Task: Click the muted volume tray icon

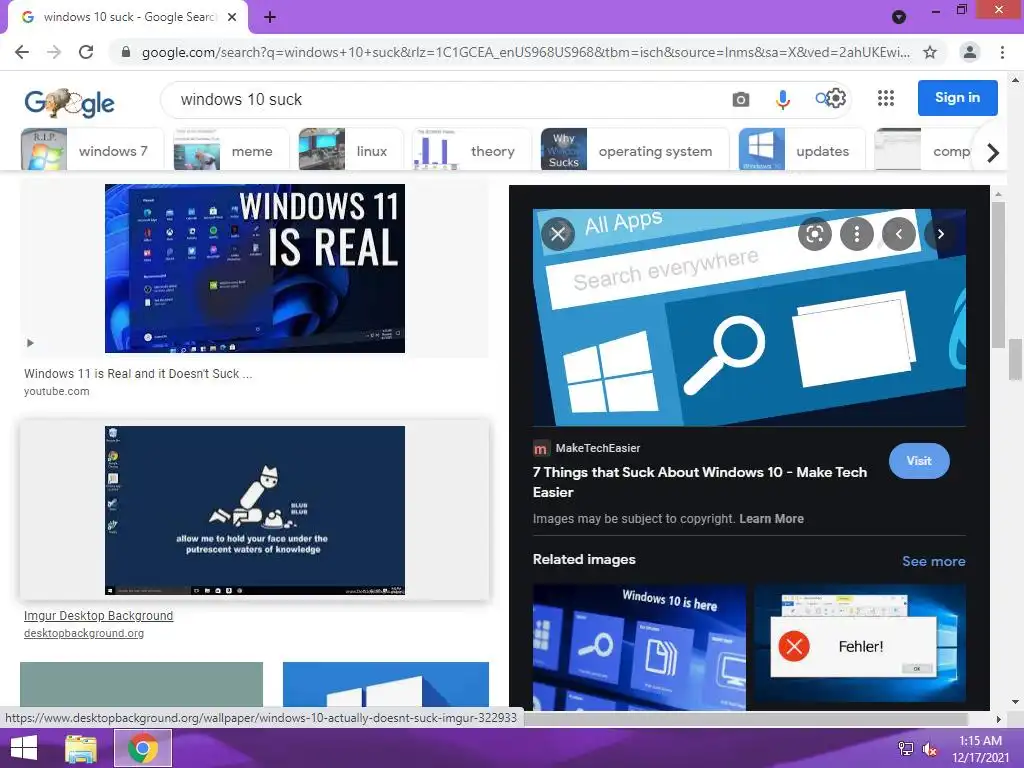Action: [x=929, y=749]
